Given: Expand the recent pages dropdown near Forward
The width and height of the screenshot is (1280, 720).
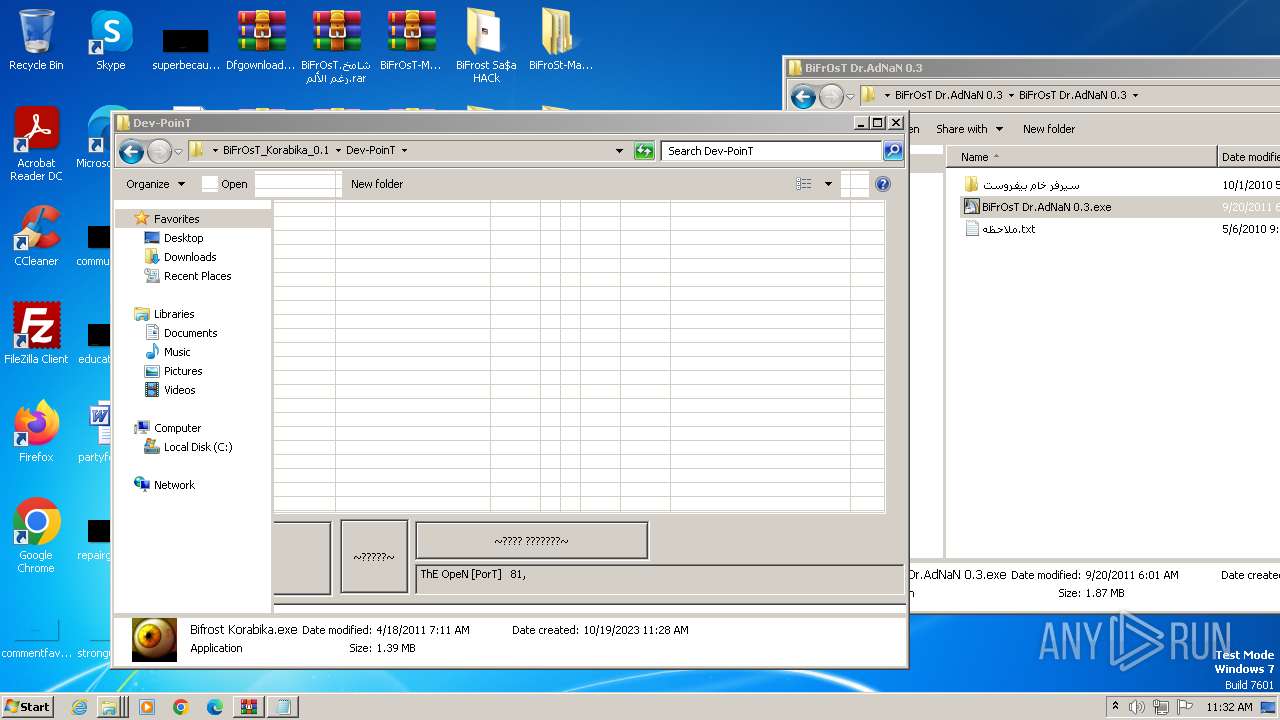Looking at the screenshot, I should 178,152.
